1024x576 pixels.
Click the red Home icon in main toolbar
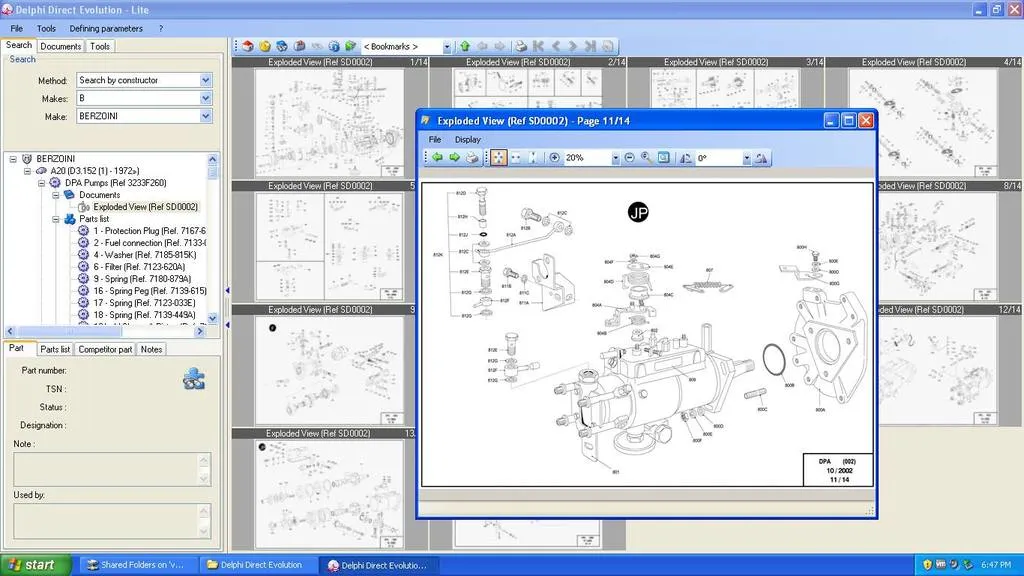(248, 46)
